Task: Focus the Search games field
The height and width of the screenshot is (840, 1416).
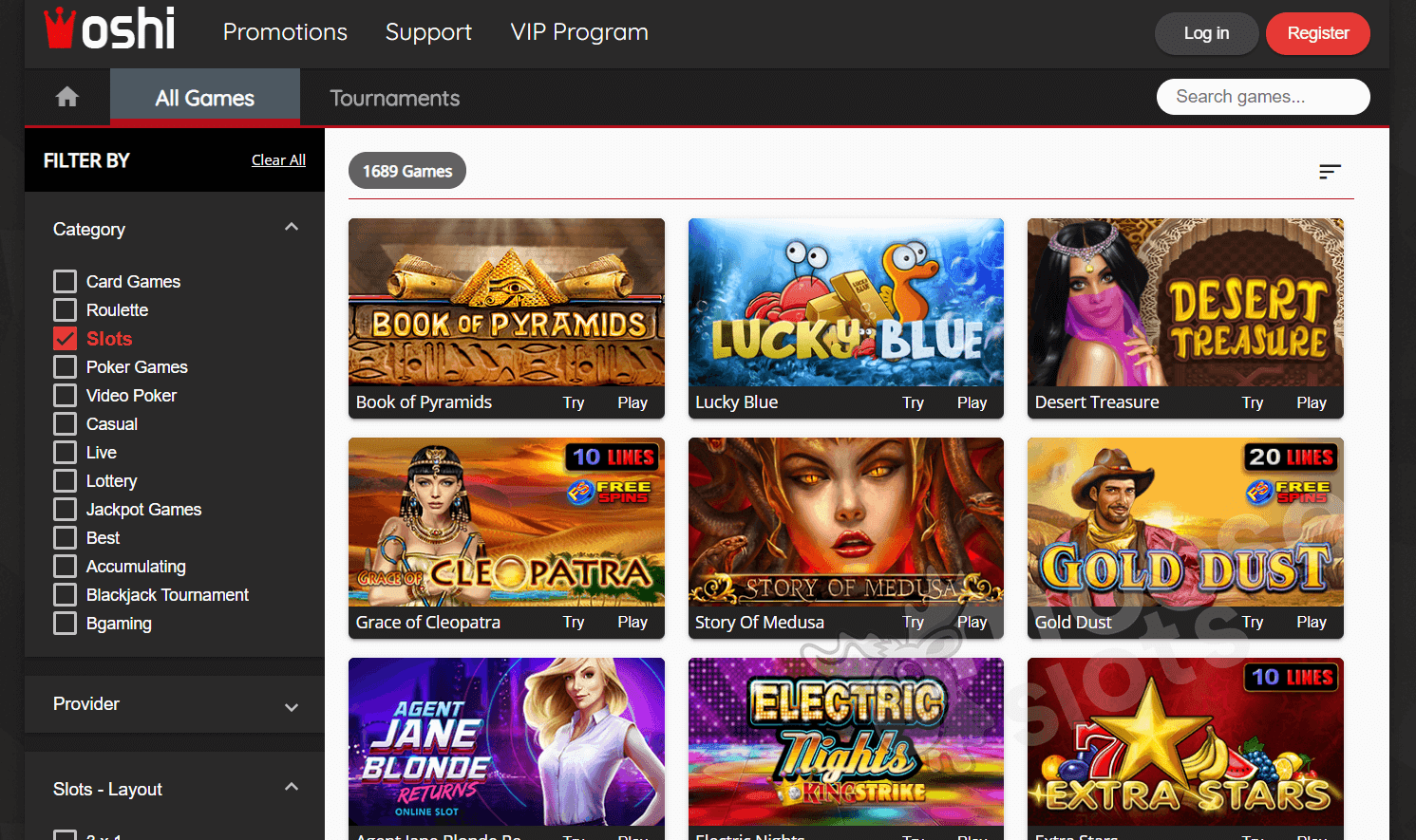Action: click(x=1263, y=97)
